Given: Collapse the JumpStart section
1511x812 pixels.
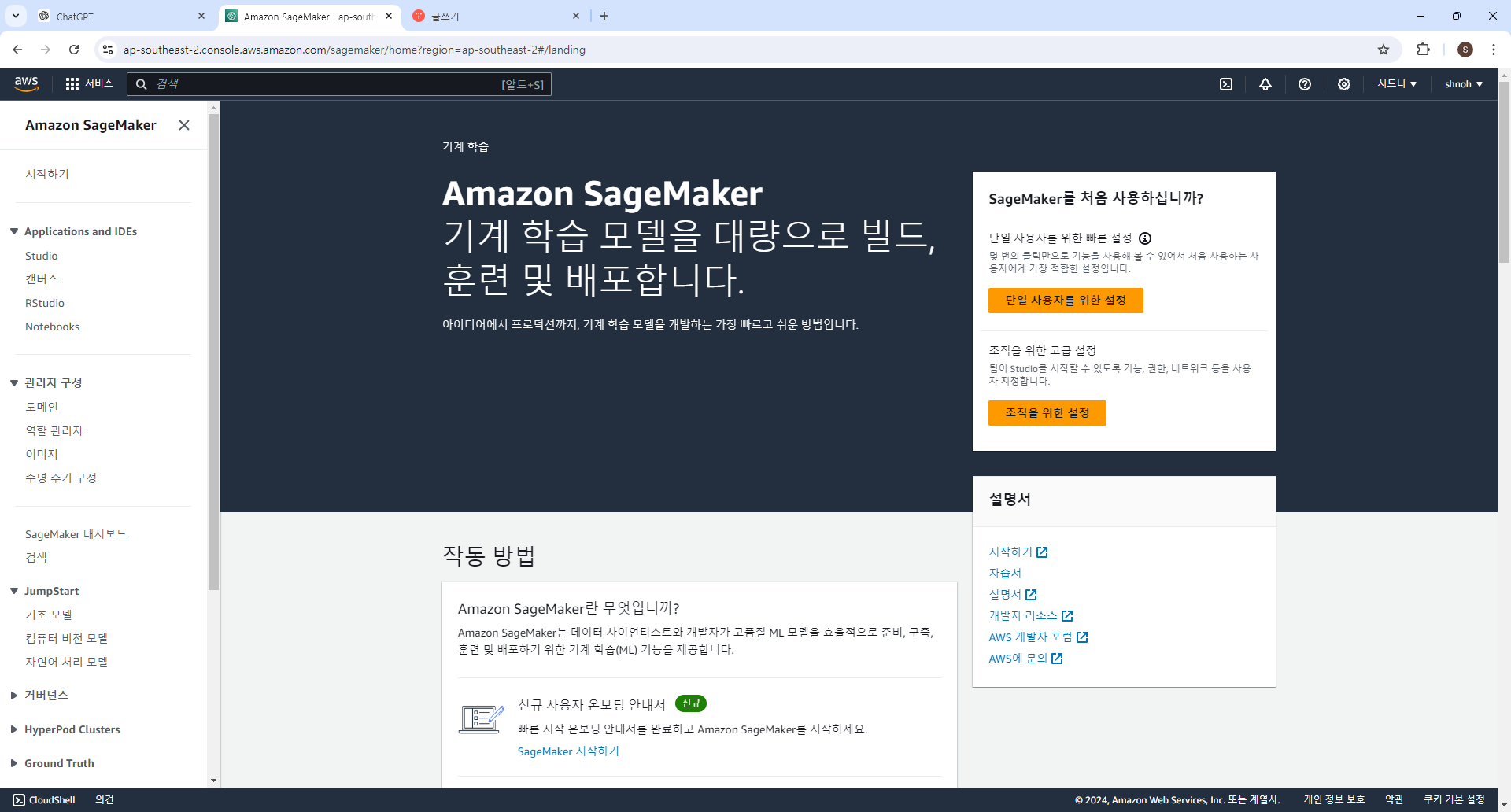Looking at the screenshot, I should (x=14, y=591).
